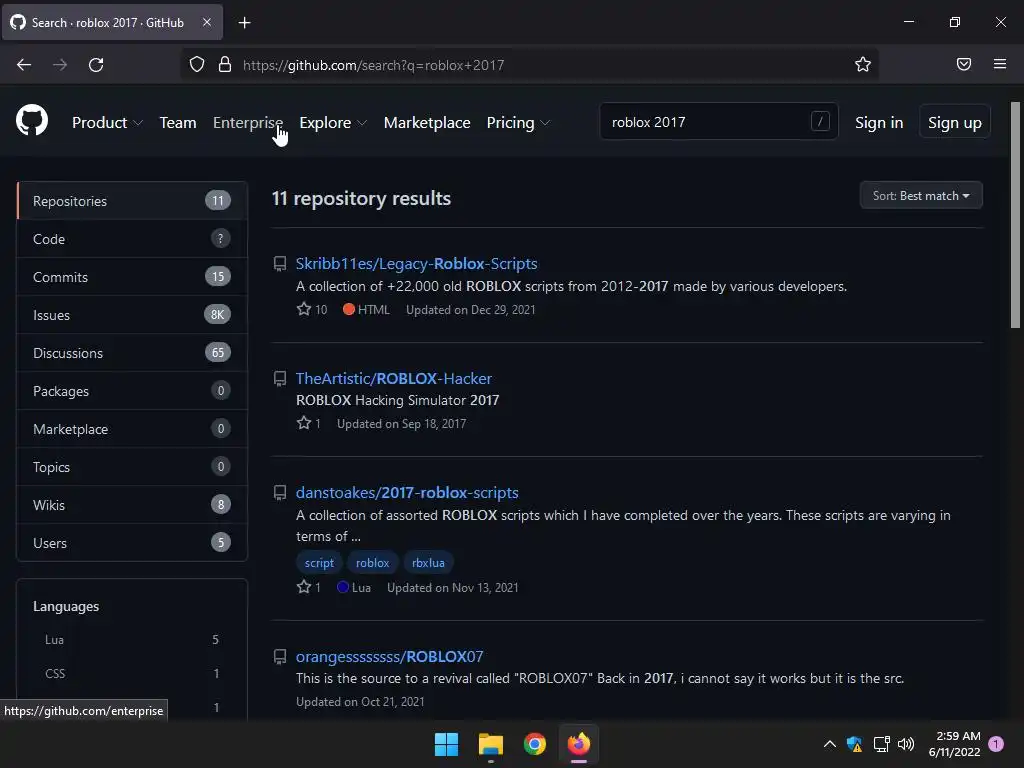Open the Enterprise nav link
The image size is (1024, 768).
point(248,122)
